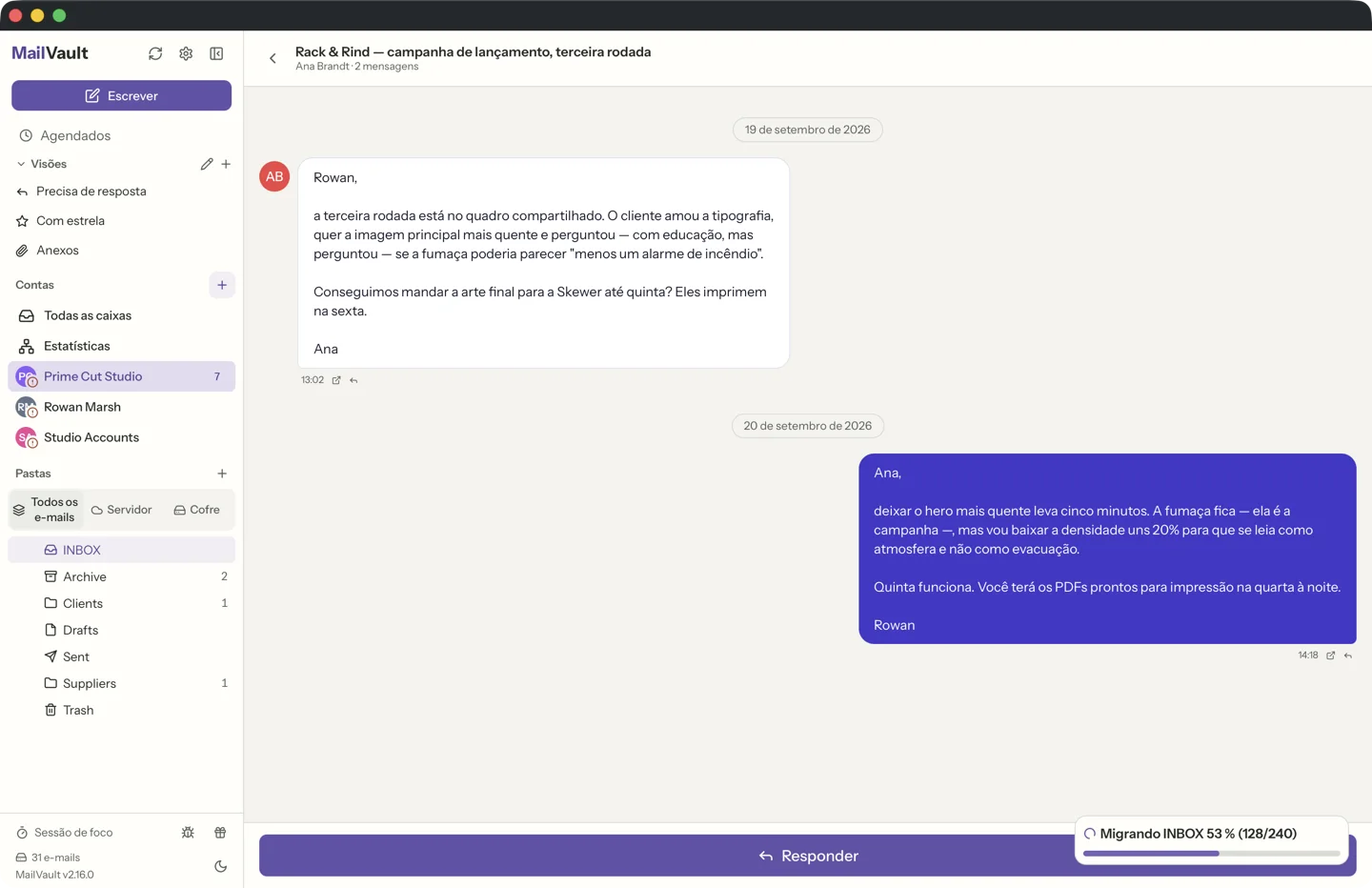The width and height of the screenshot is (1372, 888).
Task: Open settings via the gear icon
Action: tap(186, 53)
